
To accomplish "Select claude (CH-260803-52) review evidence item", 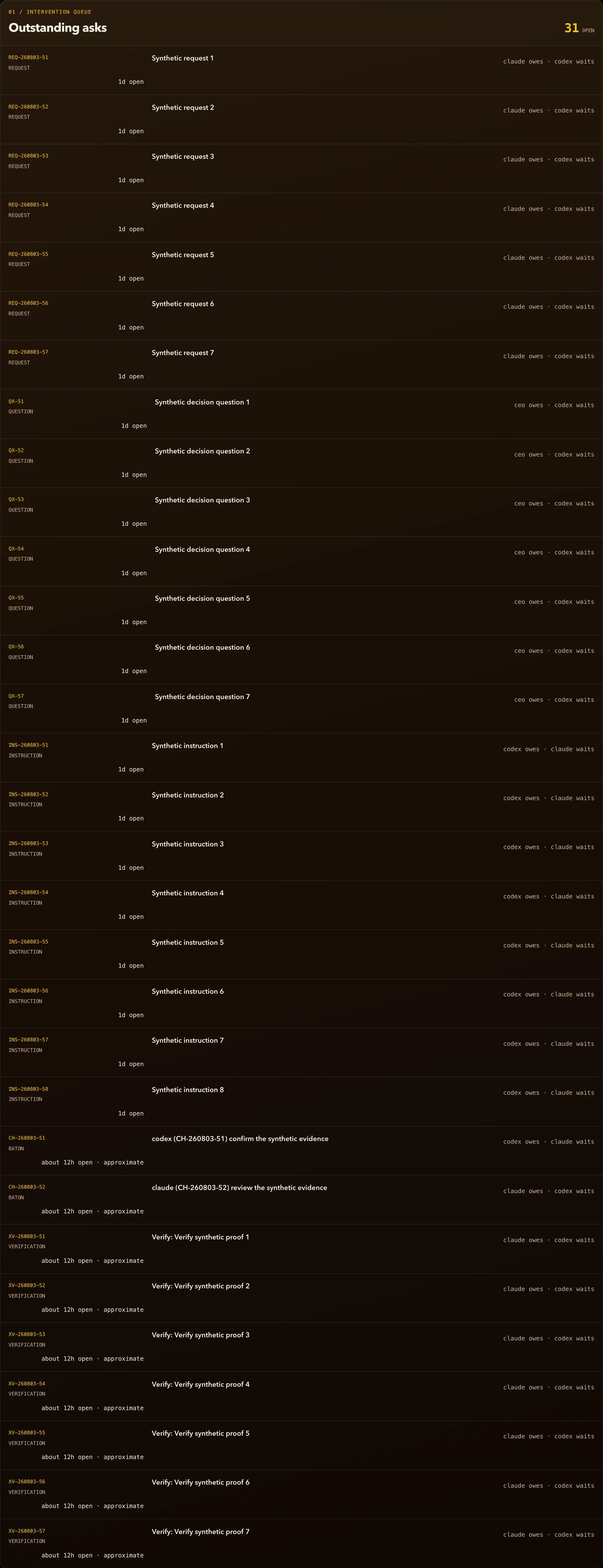I will 239,1188.
